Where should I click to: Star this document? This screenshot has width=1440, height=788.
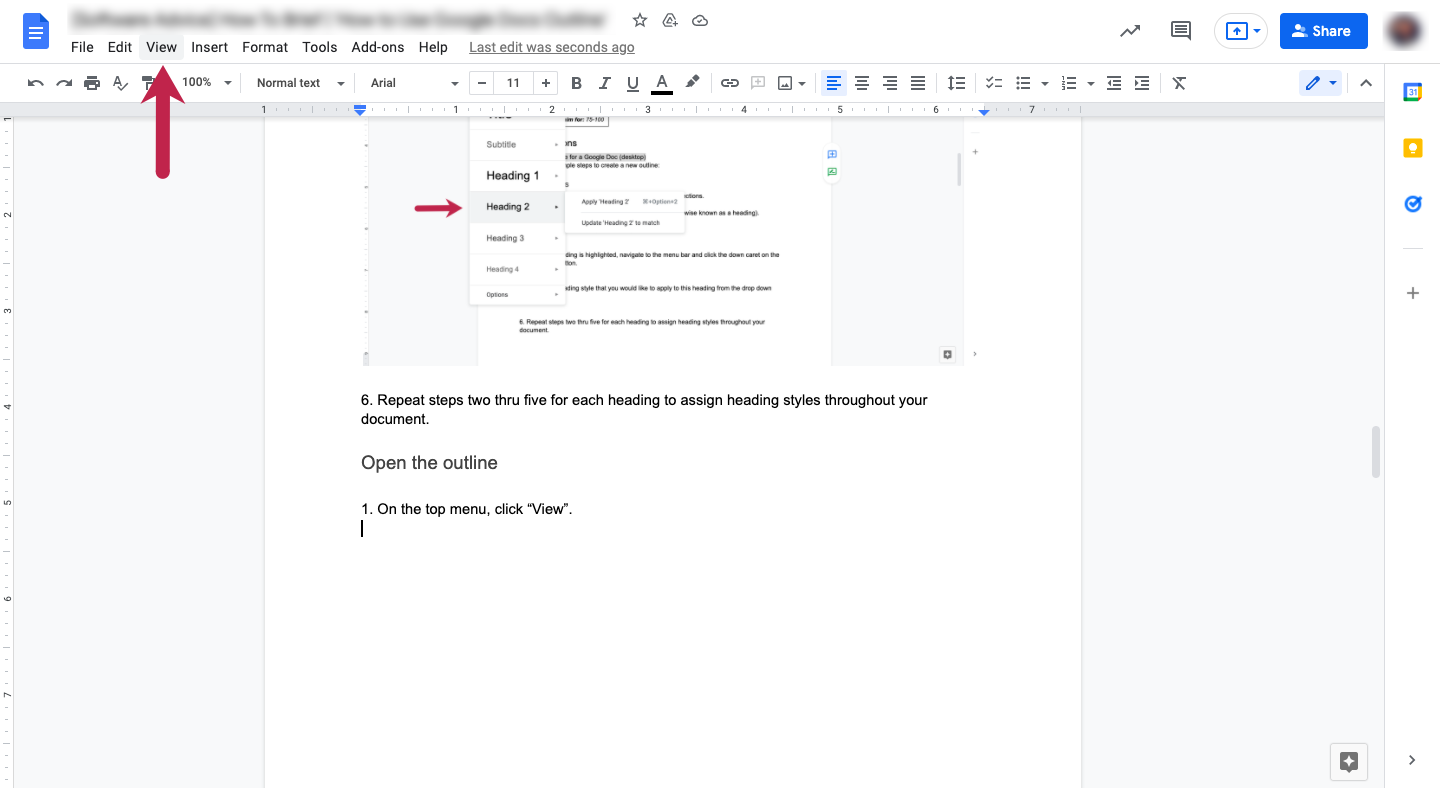[640, 20]
